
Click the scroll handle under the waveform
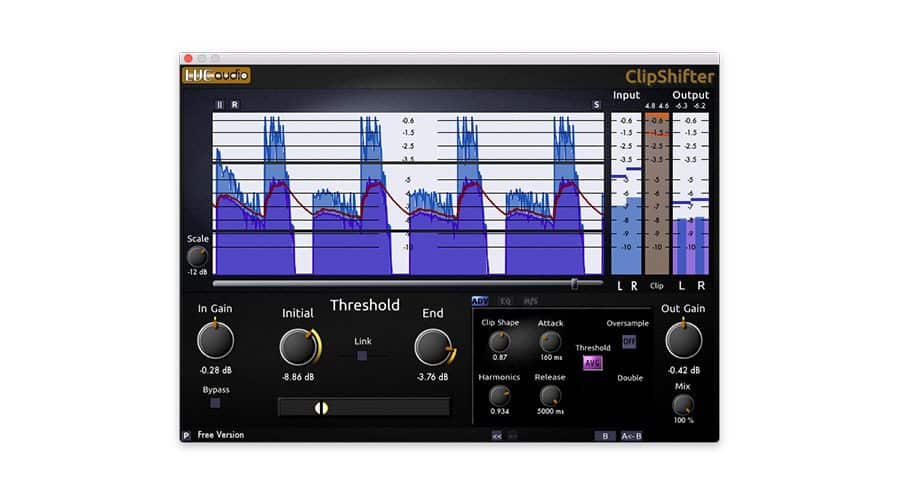tap(574, 284)
